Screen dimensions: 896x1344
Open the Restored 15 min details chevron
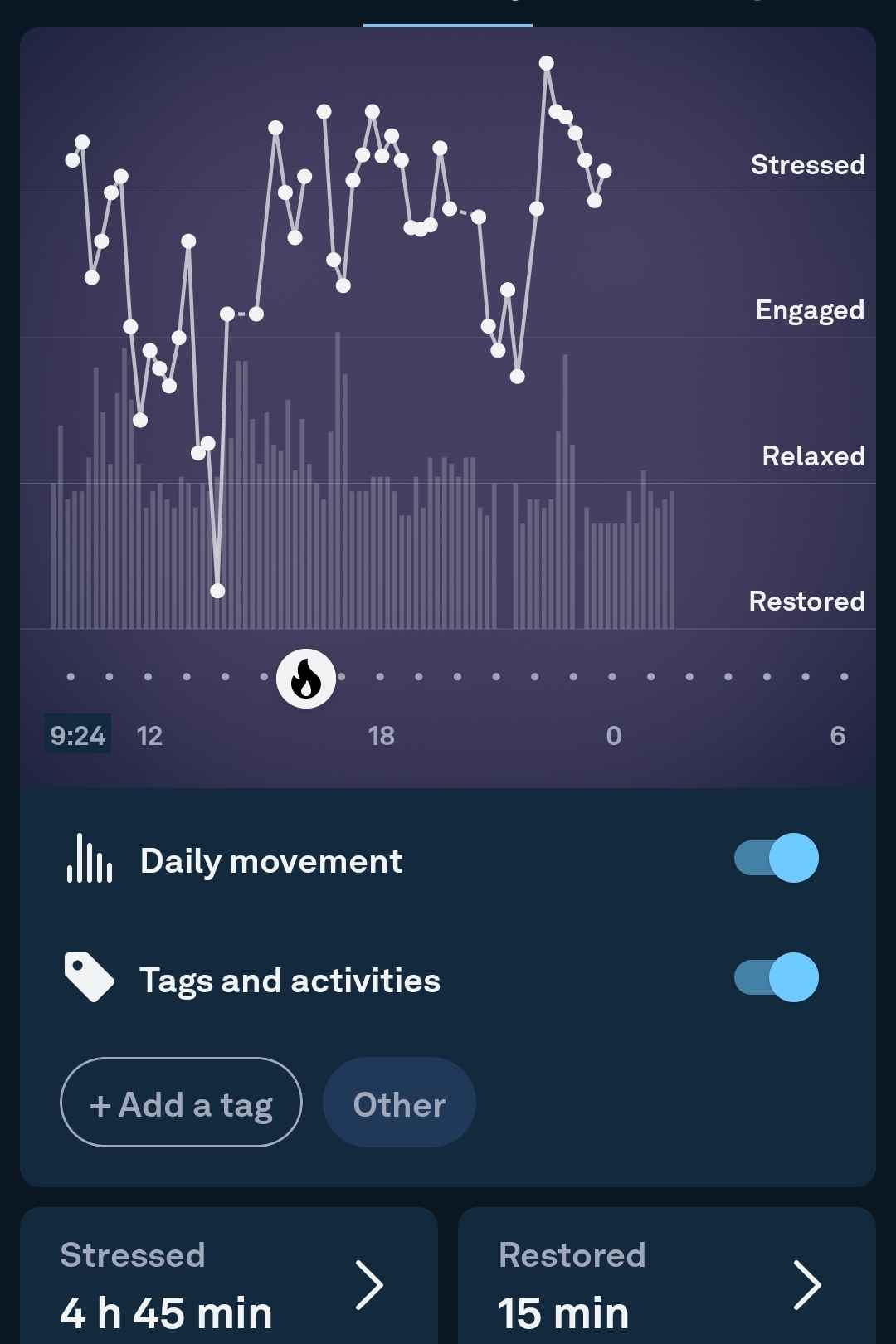[807, 1285]
